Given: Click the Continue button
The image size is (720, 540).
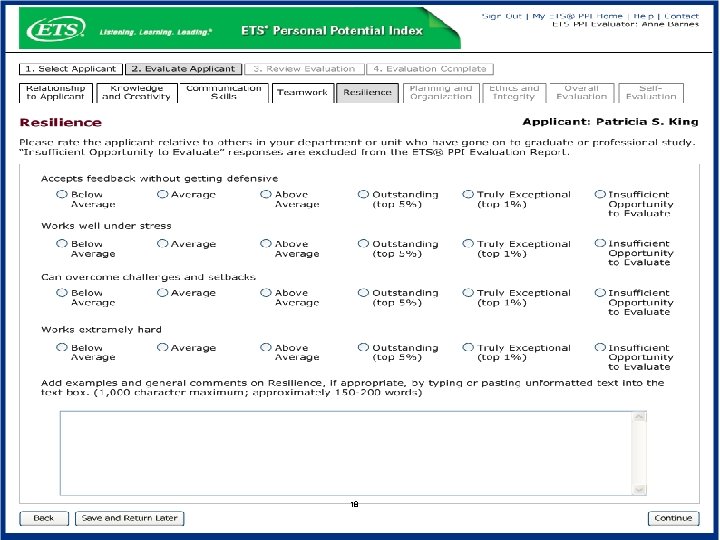Looking at the screenshot, I should click(673, 518).
